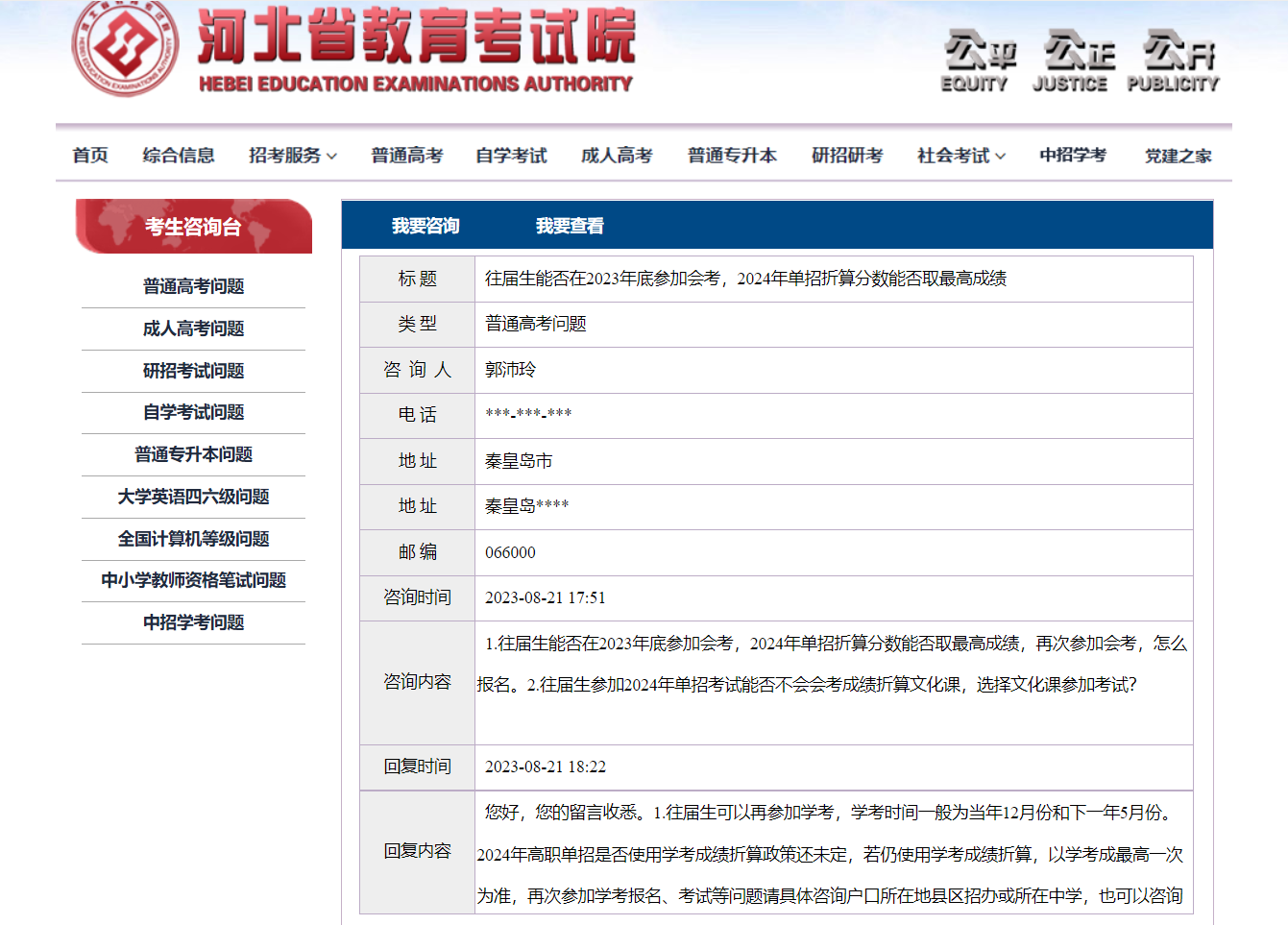Open 普通高考问题 sidebar link
Viewport: 1288px width, 925px height.
tap(193, 286)
